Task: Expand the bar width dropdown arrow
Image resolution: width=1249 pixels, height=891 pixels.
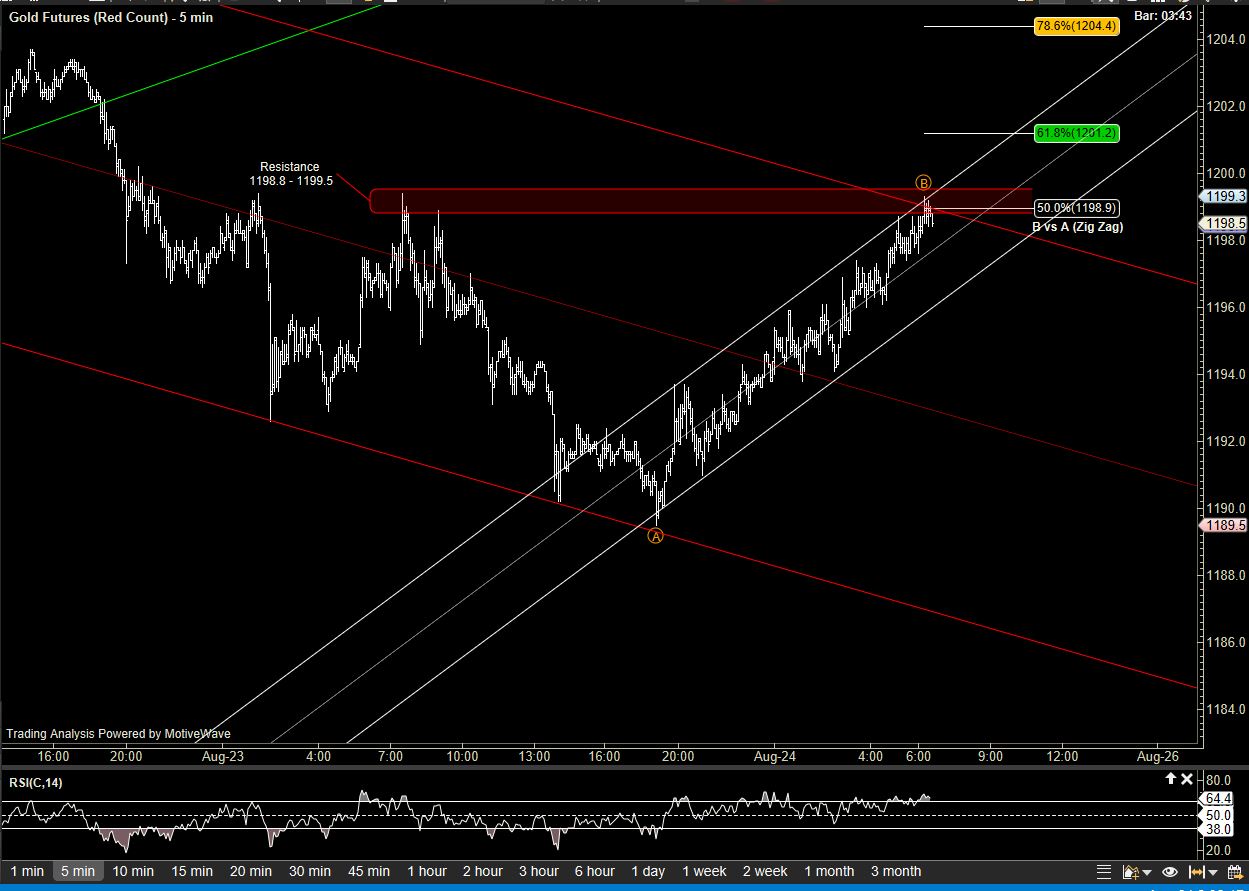Action: [x=1213, y=873]
